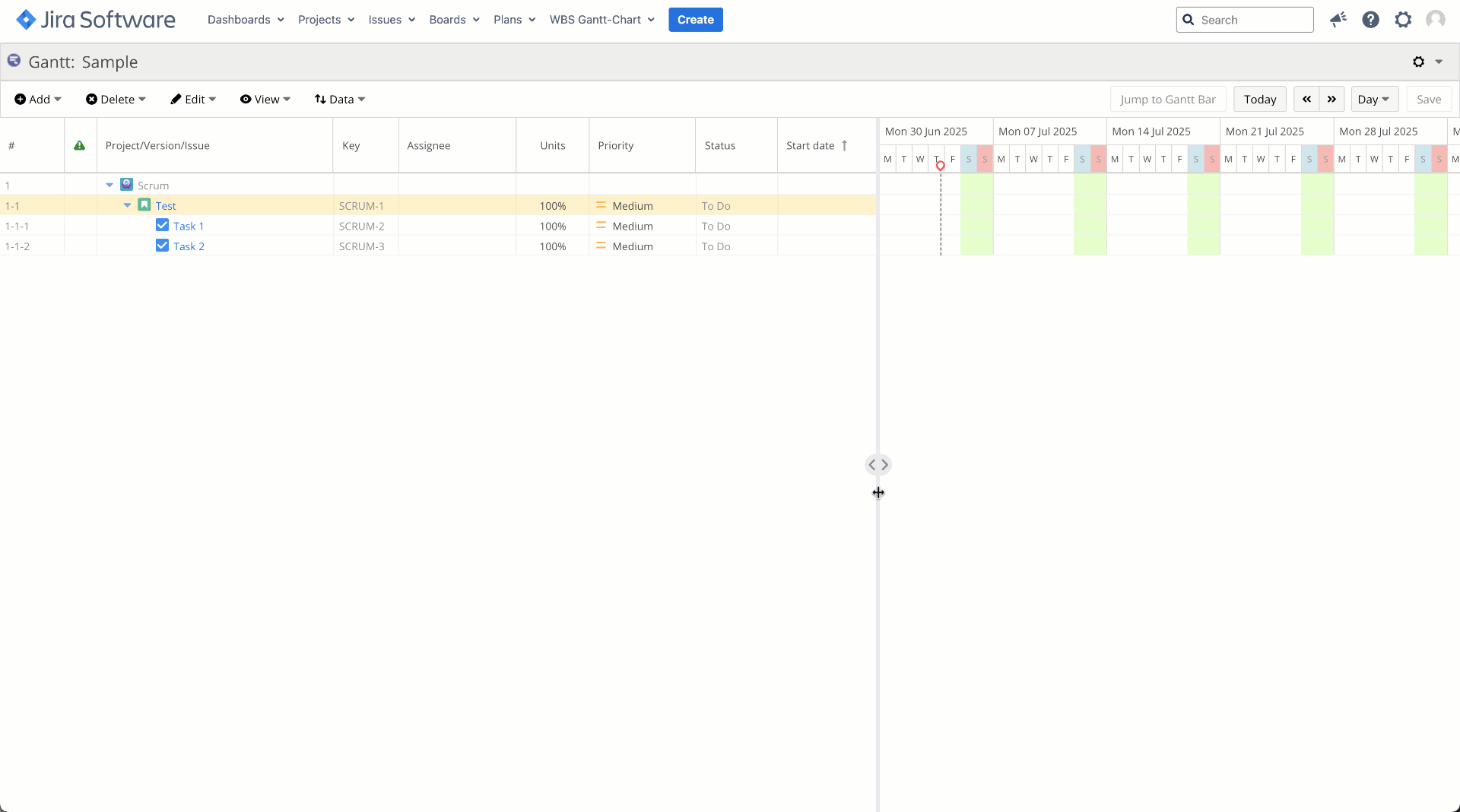Click the Create button
This screenshot has width=1460, height=812.
click(695, 20)
